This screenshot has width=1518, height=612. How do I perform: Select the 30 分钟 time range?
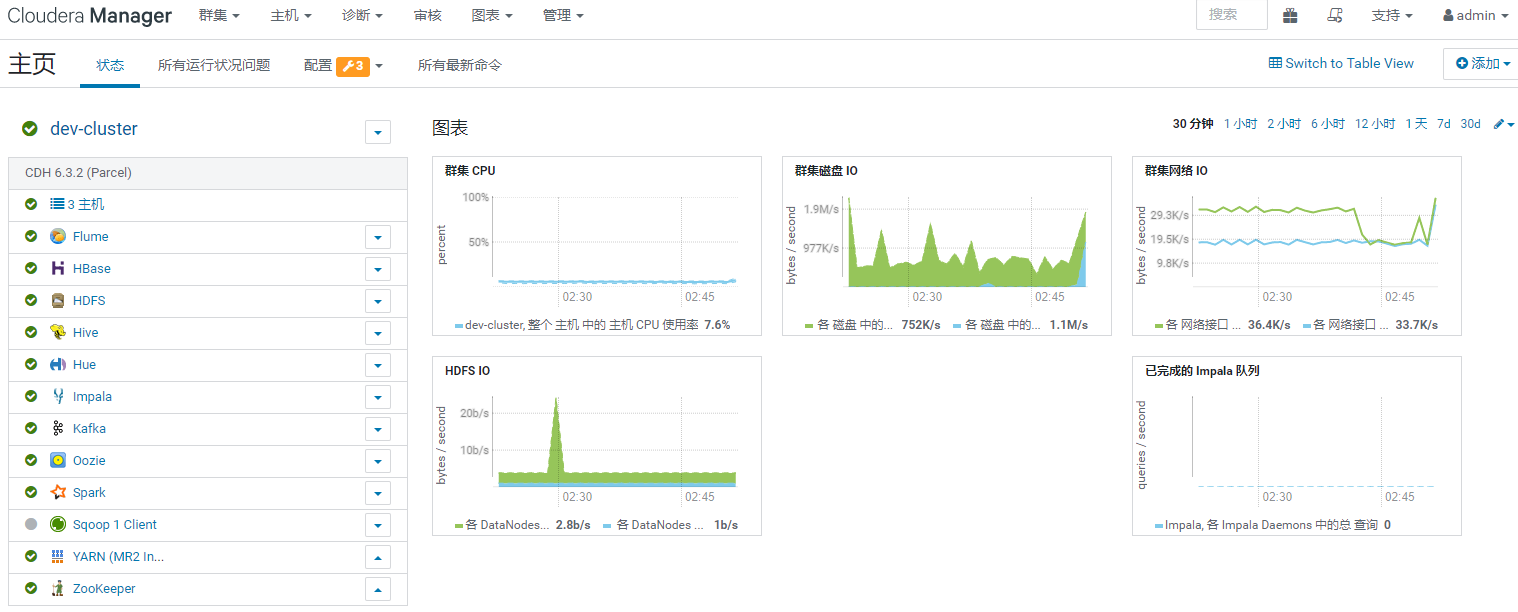click(x=1193, y=124)
